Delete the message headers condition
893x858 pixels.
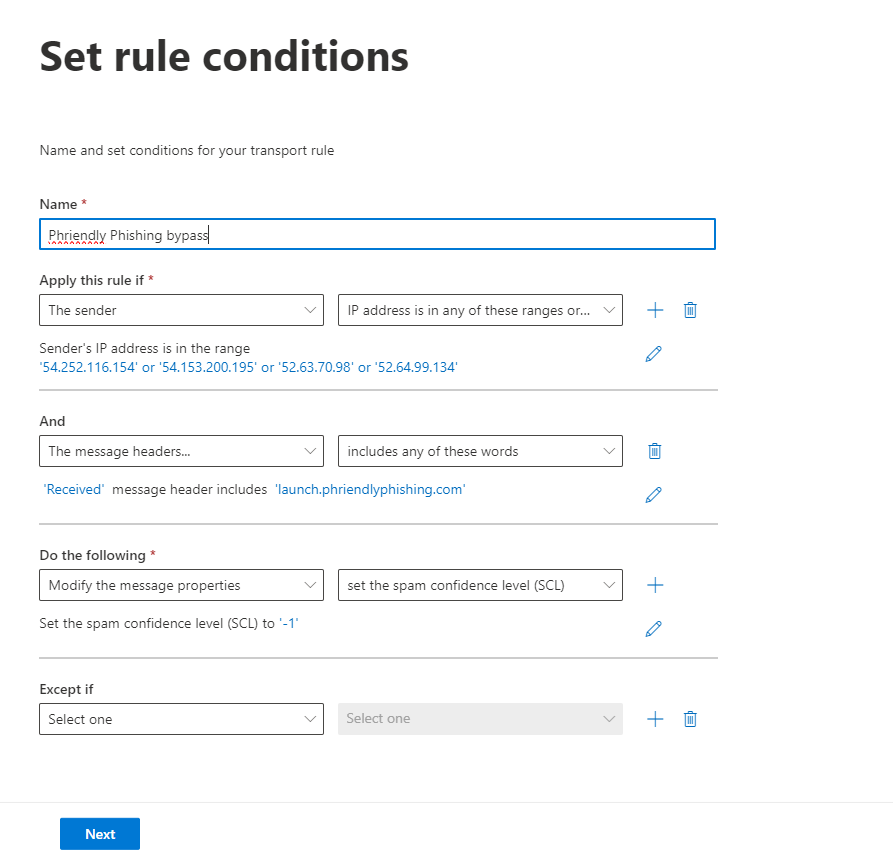[654, 451]
